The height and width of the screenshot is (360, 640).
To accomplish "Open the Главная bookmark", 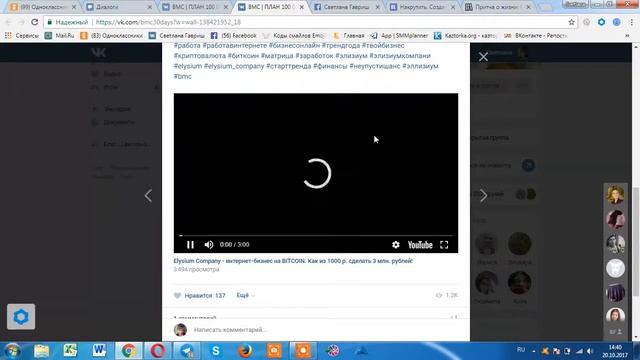I will 349,36.
